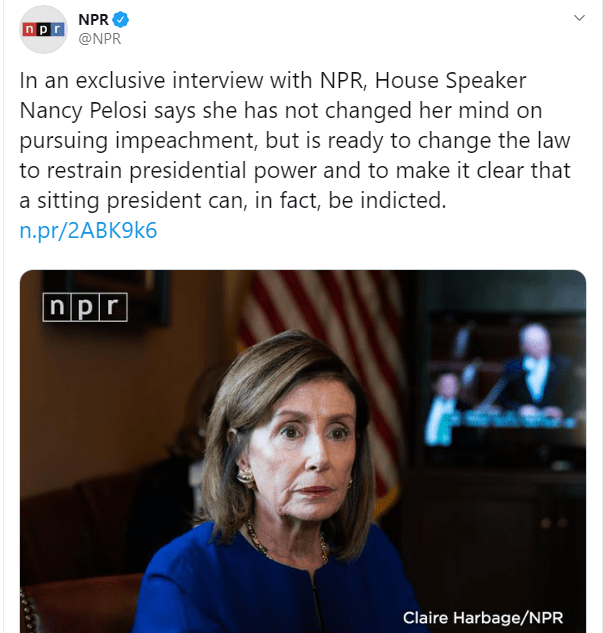
Task: Click the words "Nancy Pelosi" in the tweet
Action: point(83,111)
